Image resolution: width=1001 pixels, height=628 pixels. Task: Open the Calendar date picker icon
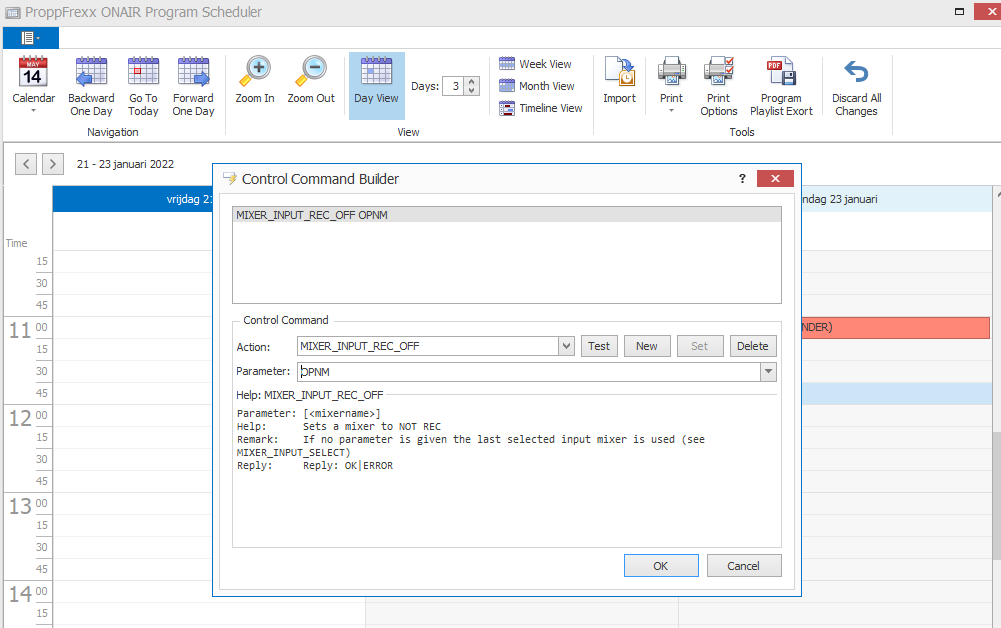(x=33, y=74)
